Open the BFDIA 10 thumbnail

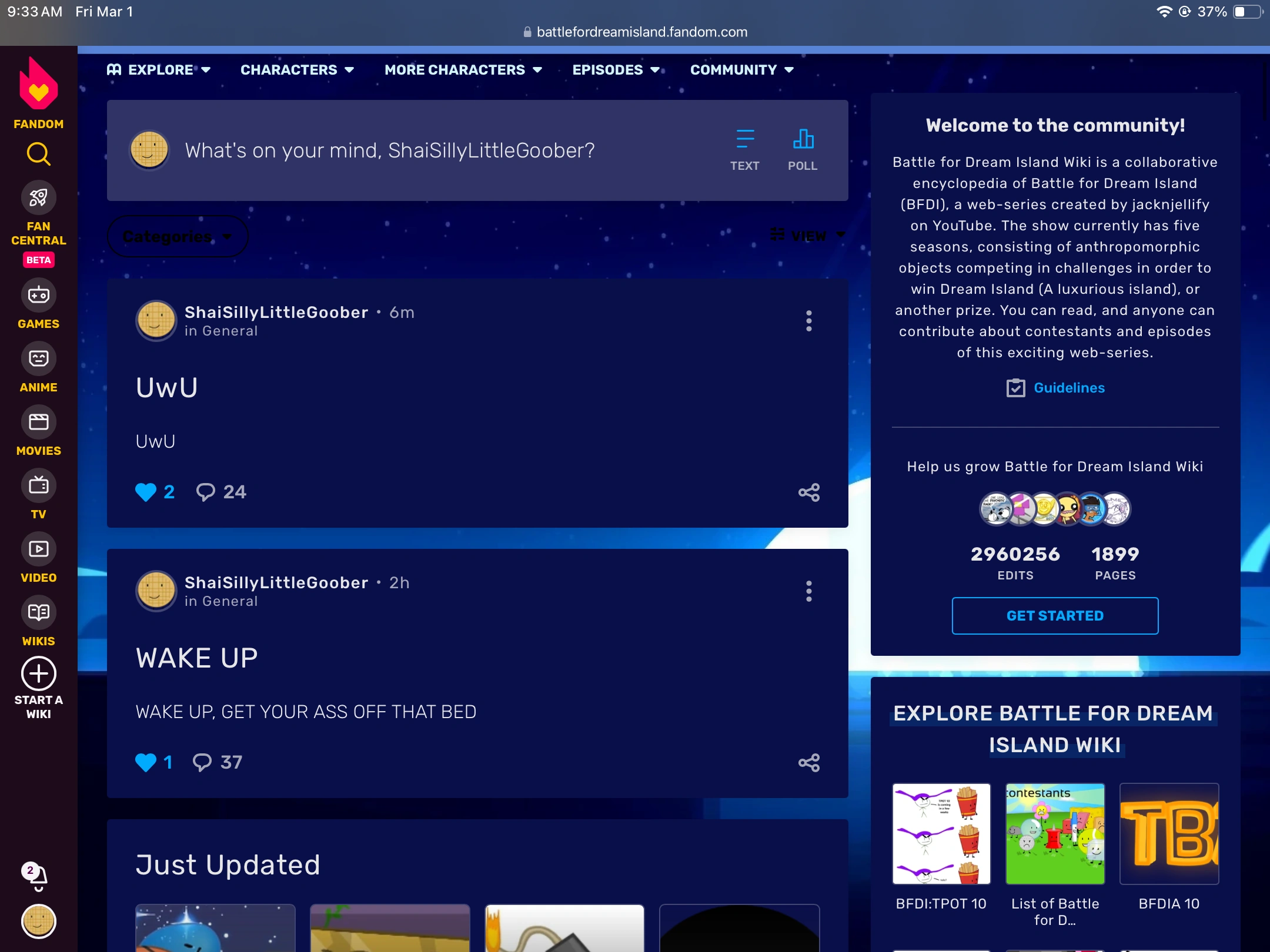pyautogui.click(x=1169, y=834)
